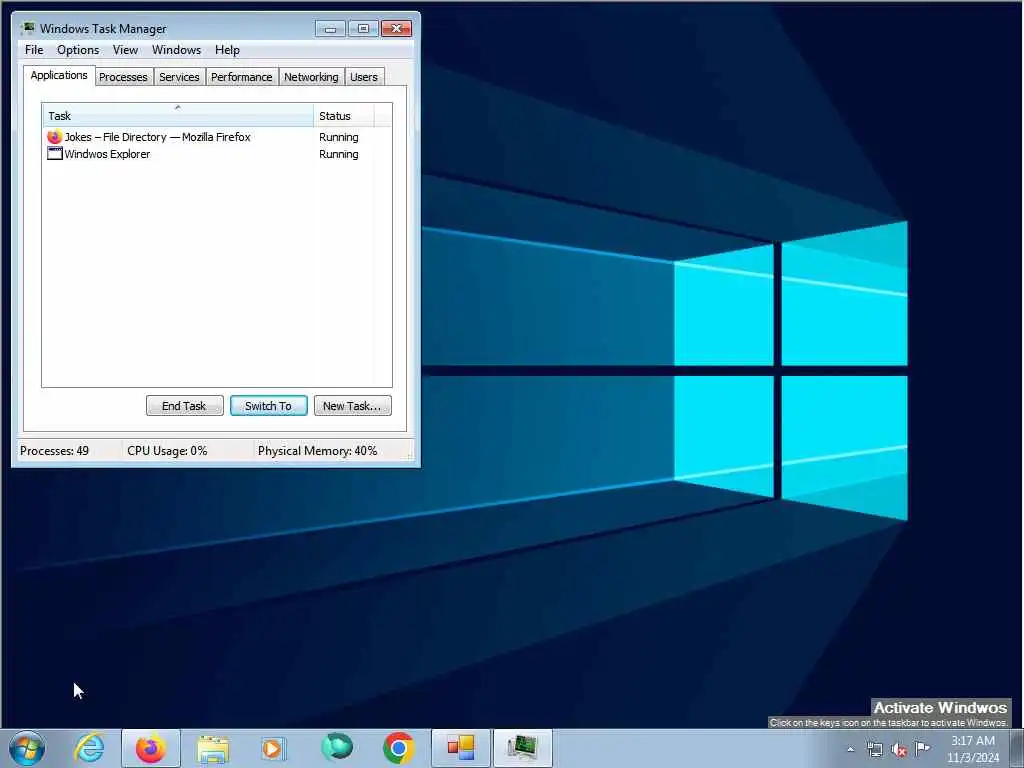Click the New Task... button
Viewport: 1024px width, 768px height.
click(352, 406)
